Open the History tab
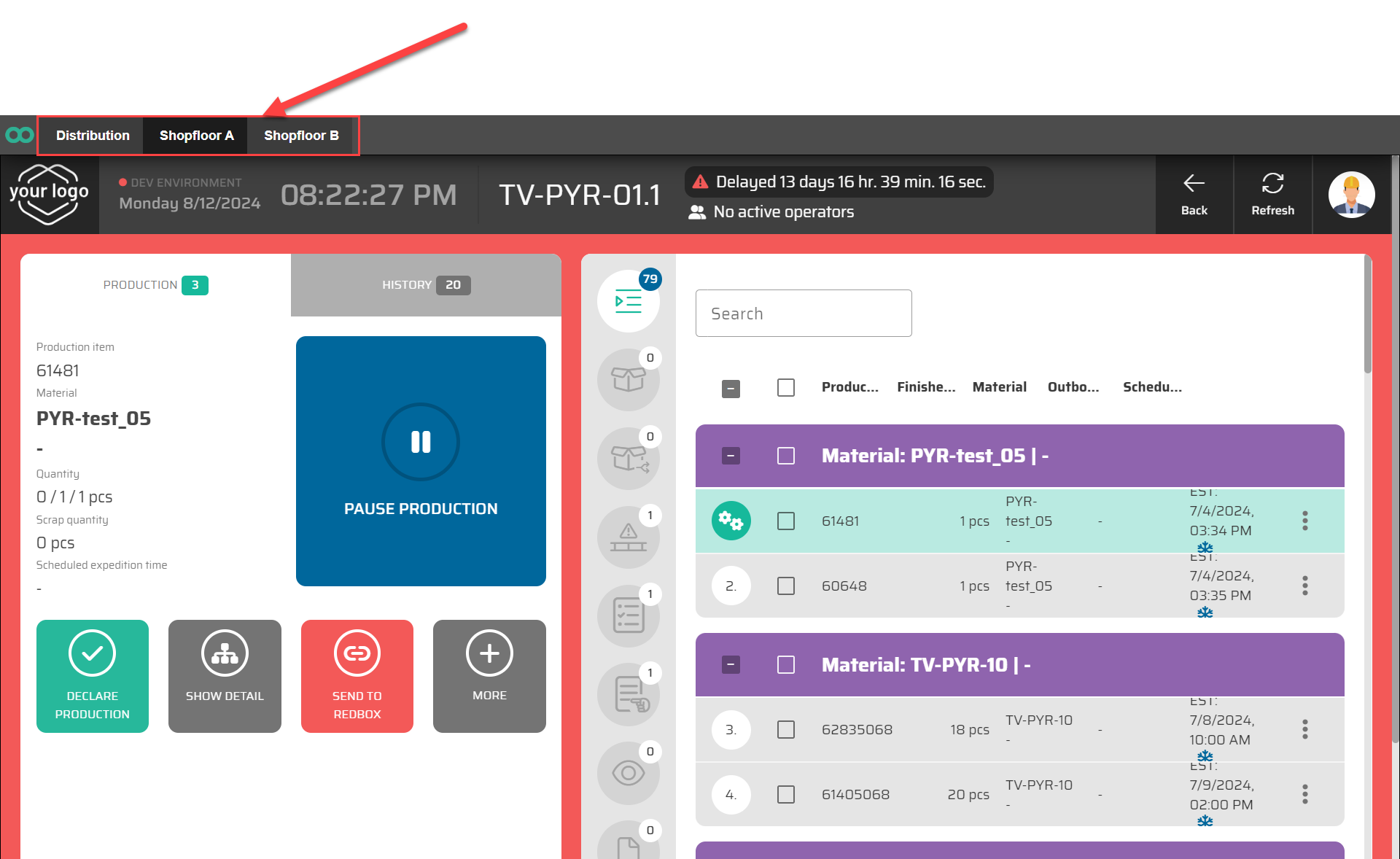The image size is (1400, 859). 426,285
